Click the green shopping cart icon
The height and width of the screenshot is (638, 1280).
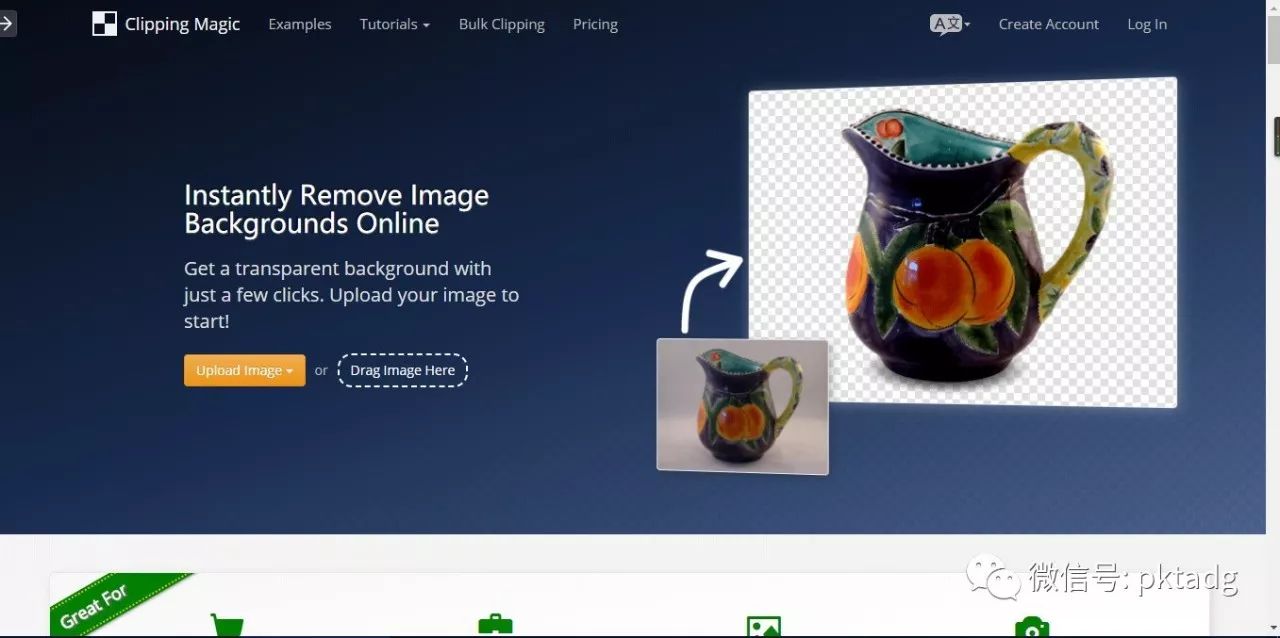point(227,627)
